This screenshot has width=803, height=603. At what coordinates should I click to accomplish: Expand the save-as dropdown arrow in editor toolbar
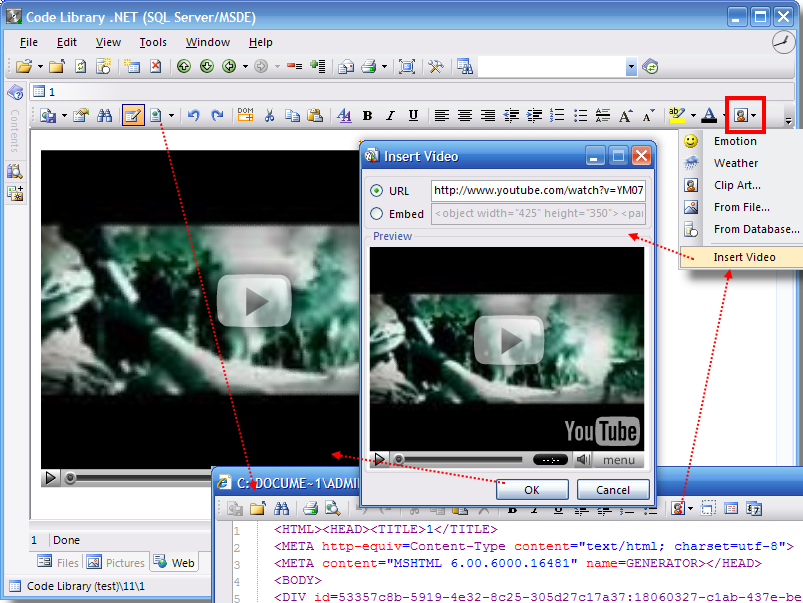[64, 116]
